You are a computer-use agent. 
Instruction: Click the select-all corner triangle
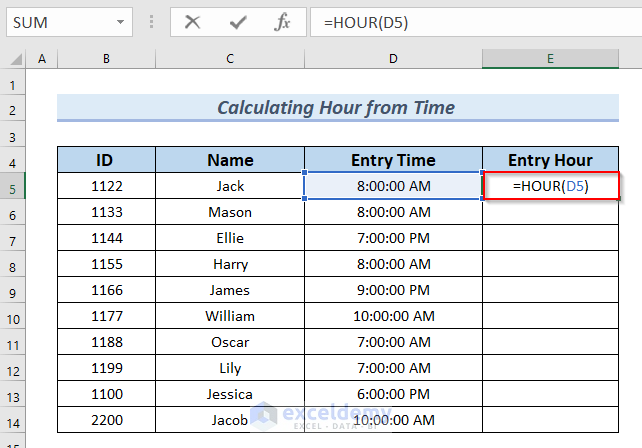tap(16, 60)
